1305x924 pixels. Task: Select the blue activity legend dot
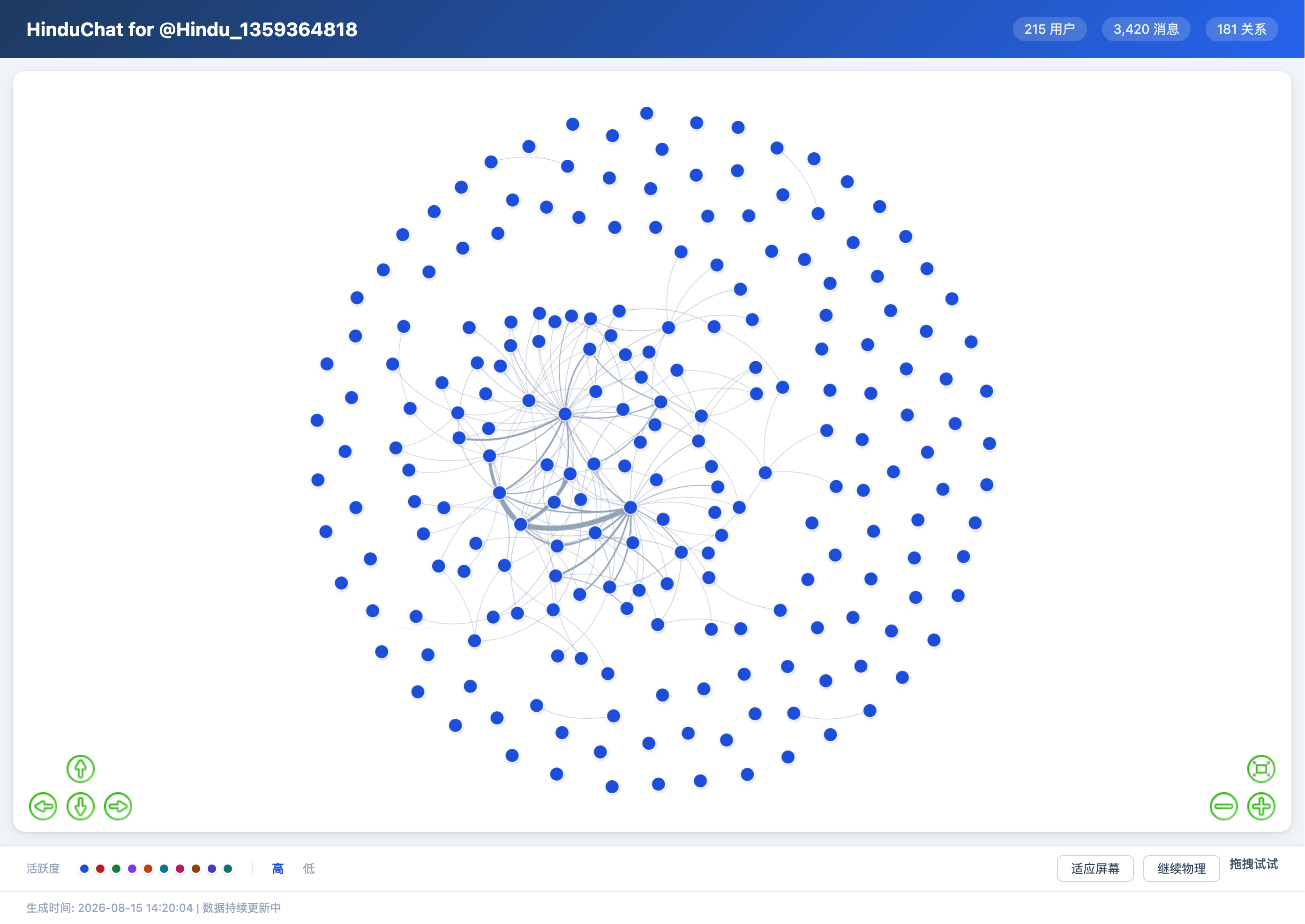pos(84,868)
